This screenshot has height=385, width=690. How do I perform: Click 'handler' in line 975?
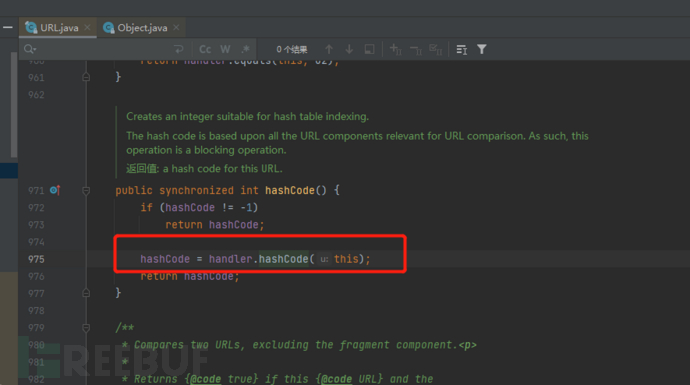pos(230,259)
